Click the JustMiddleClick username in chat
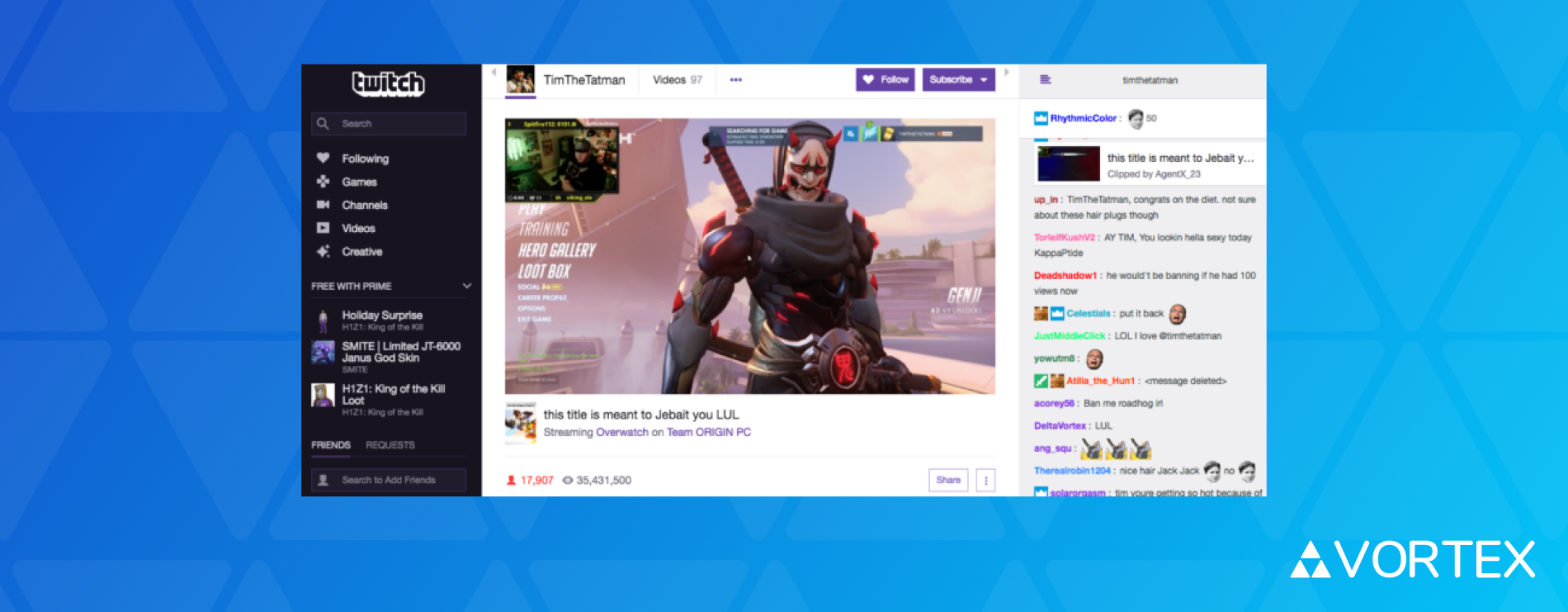Screen dimensions: 1568x612 click(1070, 336)
